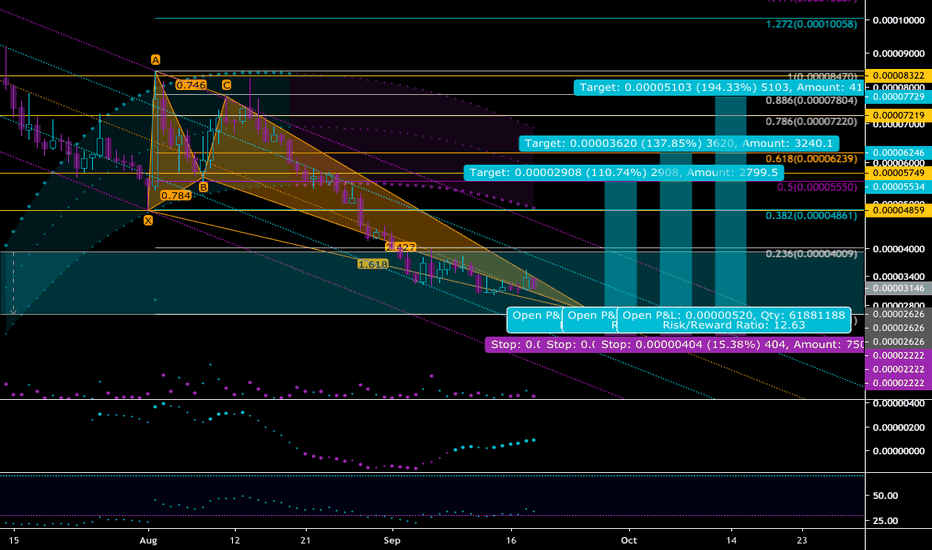Click the 0.746 retracement ratio label
The height and width of the screenshot is (550, 932).
191,85
